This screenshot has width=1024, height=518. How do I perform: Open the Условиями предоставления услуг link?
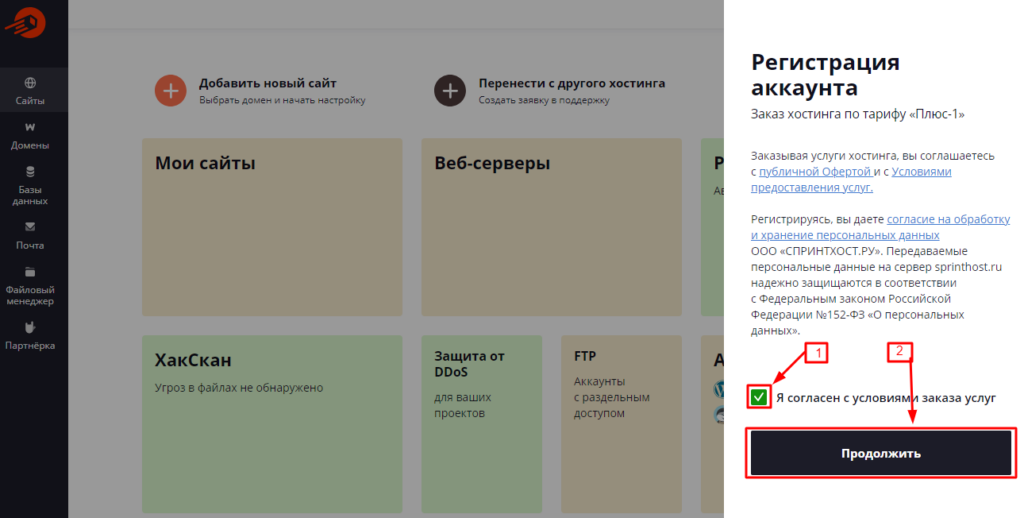tap(851, 180)
